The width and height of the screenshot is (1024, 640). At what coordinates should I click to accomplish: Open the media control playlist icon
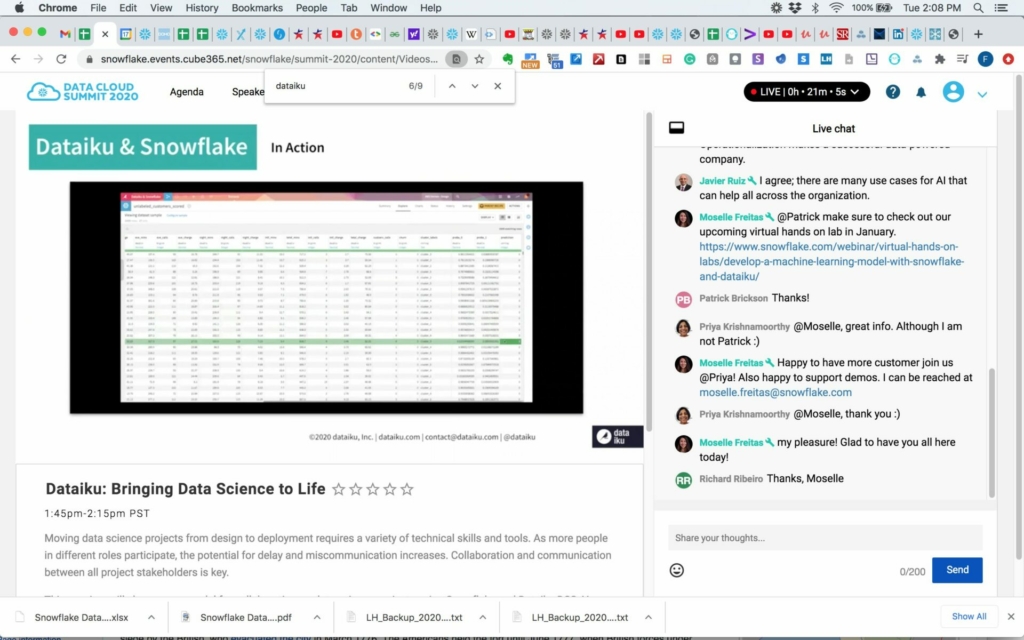962,59
